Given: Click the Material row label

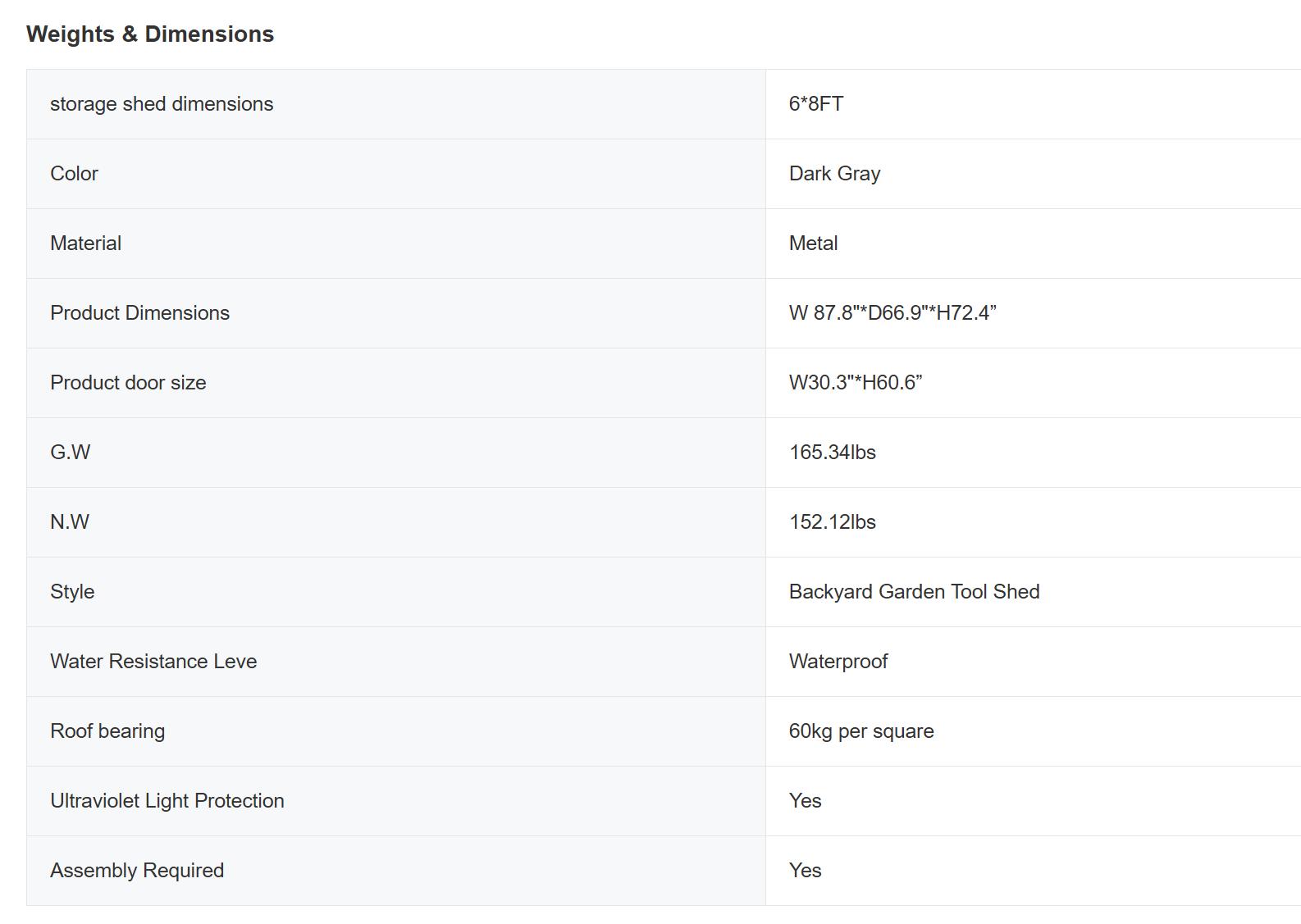Looking at the screenshot, I should 85,244.
